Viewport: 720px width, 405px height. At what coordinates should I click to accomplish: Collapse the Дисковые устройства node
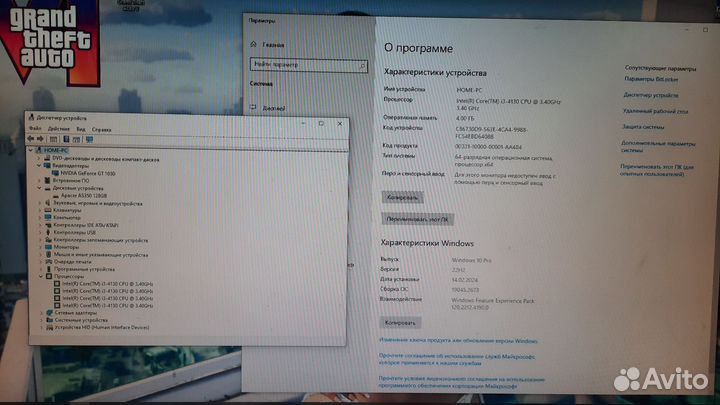(39, 188)
